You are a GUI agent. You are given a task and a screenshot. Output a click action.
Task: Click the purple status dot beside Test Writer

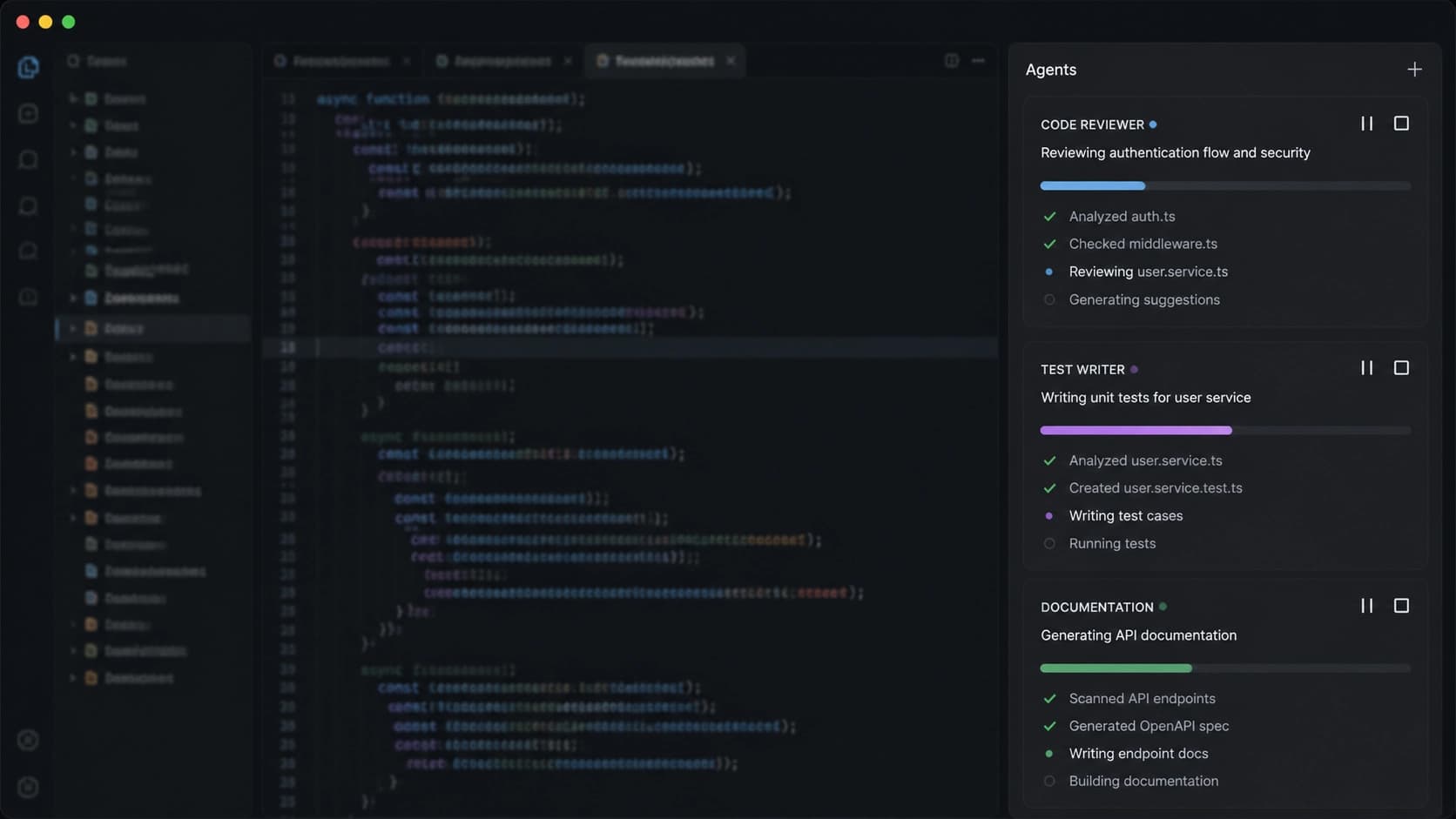[x=1134, y=369]
